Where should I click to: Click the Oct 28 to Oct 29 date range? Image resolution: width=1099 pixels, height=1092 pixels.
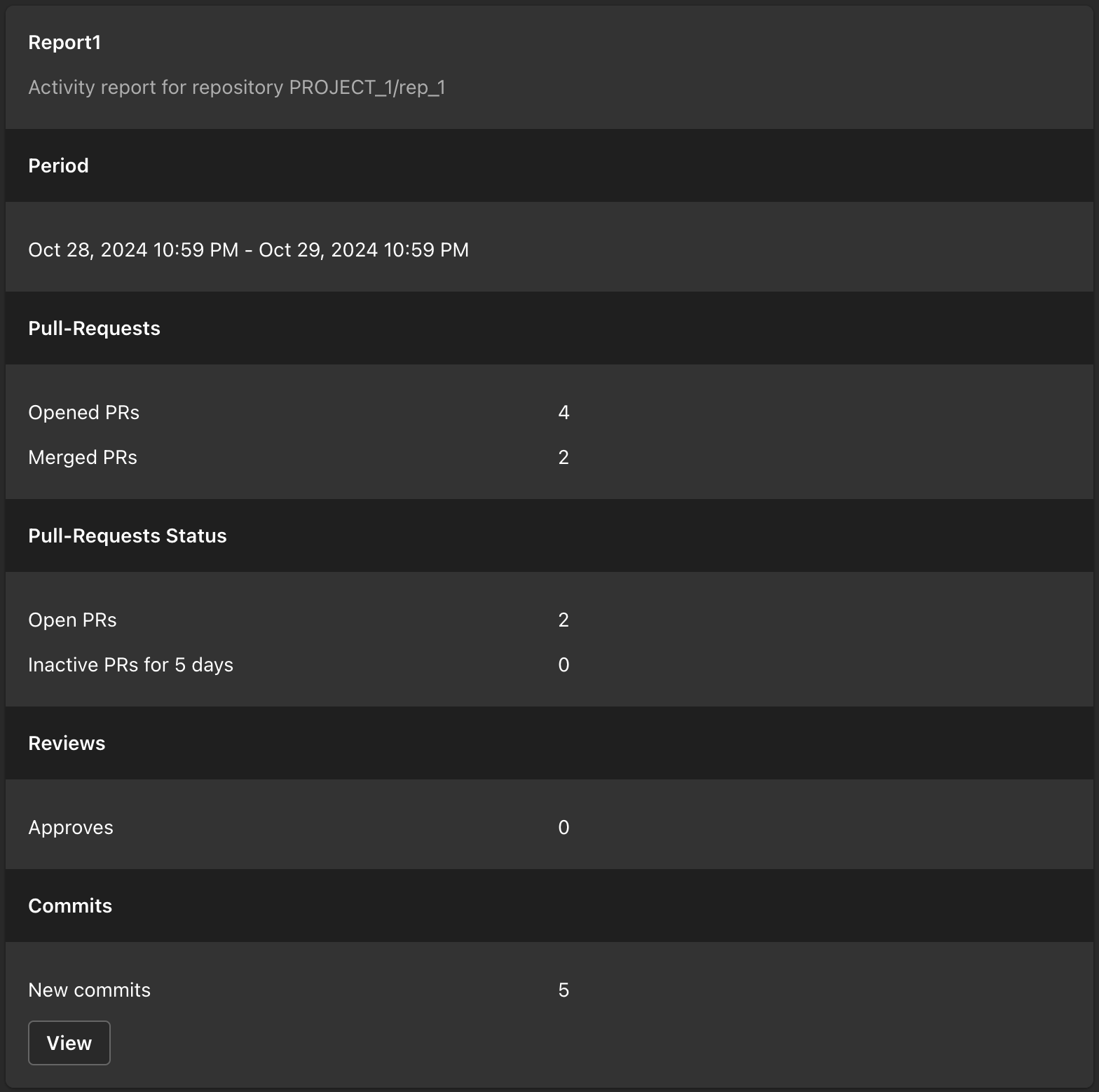point(248,250)
